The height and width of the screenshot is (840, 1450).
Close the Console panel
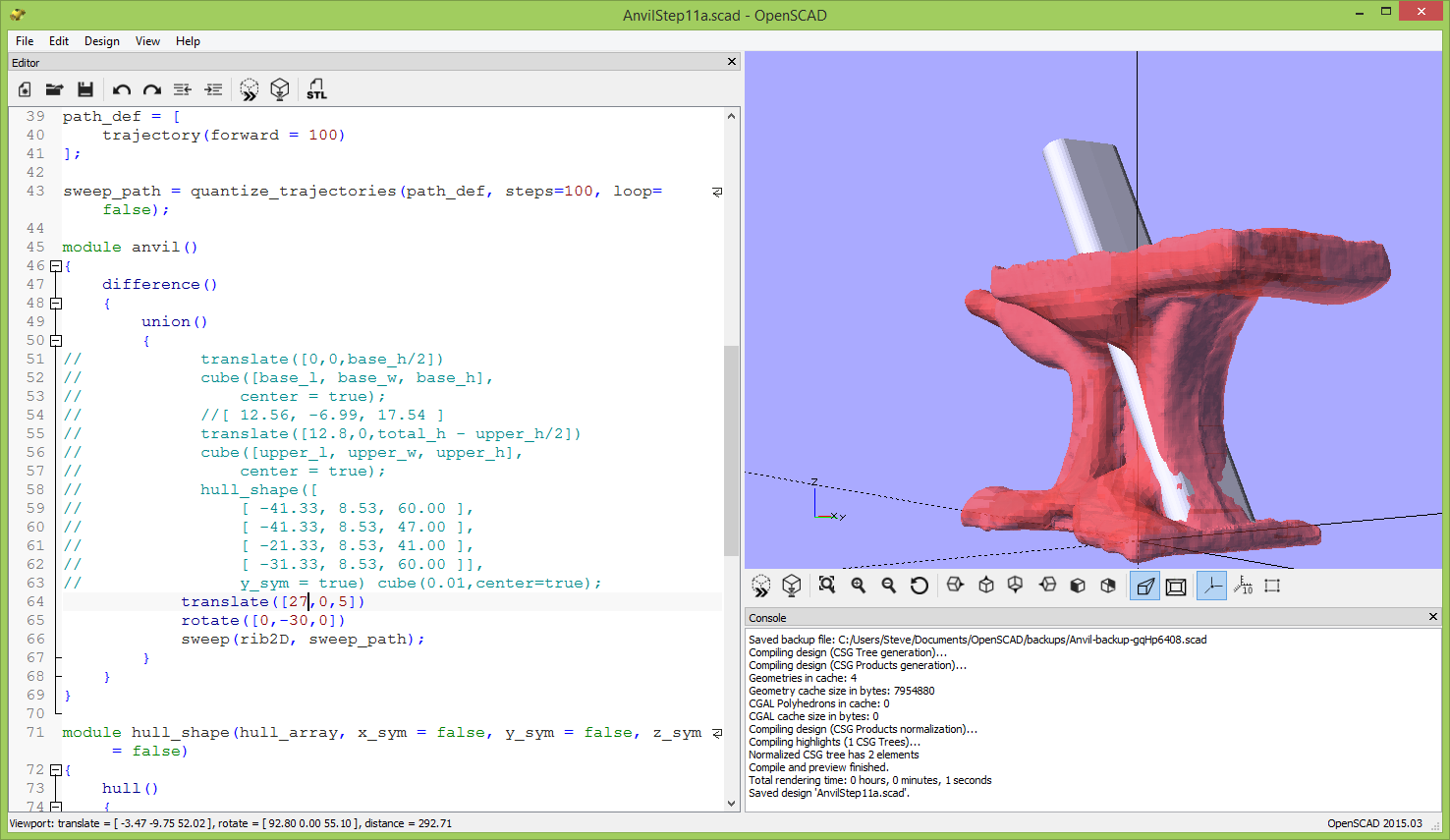[1433, 617]
